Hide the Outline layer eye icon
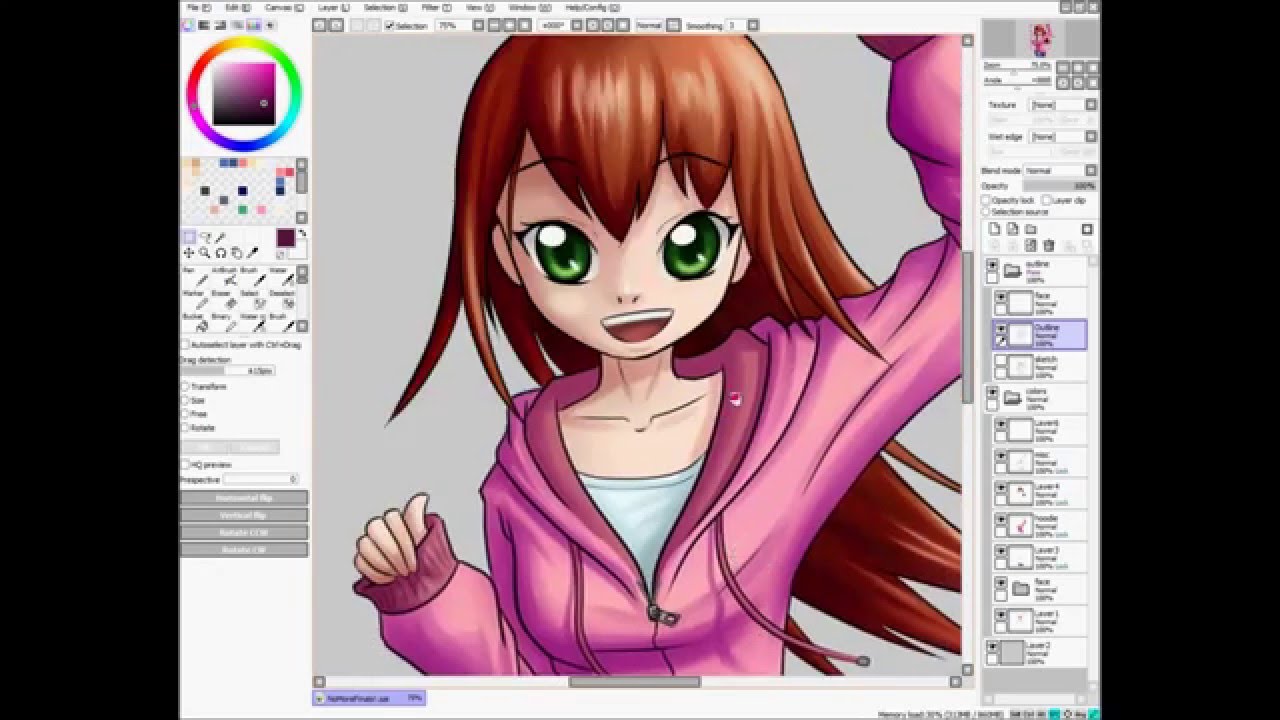1280x720 pixels. click(1000, 329)
